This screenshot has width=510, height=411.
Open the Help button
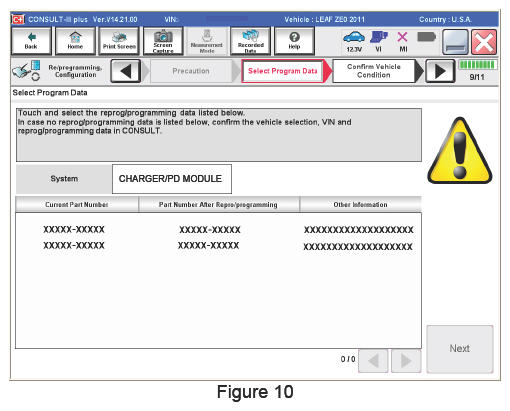[294, 41]
